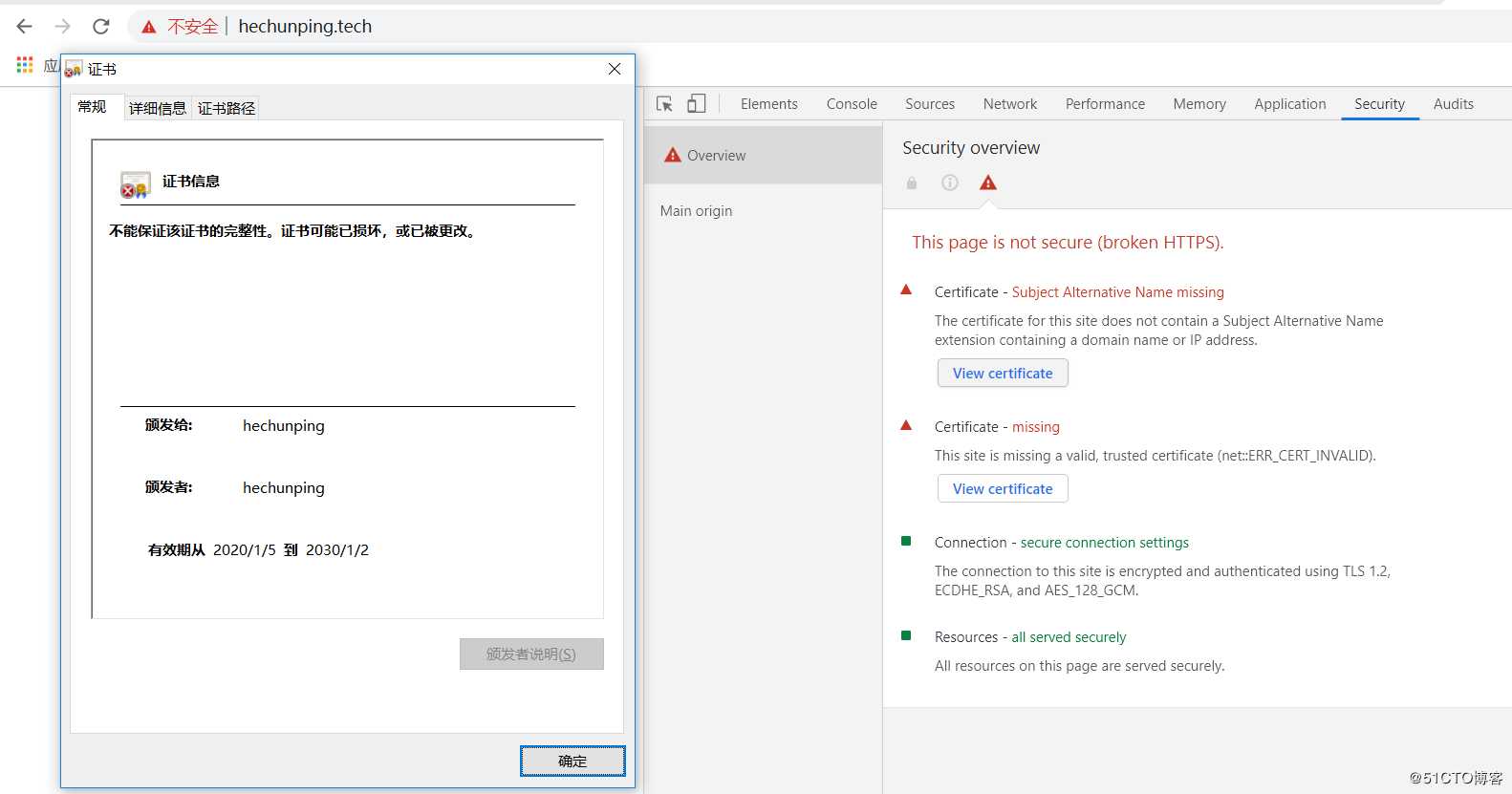Click the address bar URL hechunping.tech
Image resolution: width=1512 pixels, height=794 pixels.
click(x=305, y=27)
